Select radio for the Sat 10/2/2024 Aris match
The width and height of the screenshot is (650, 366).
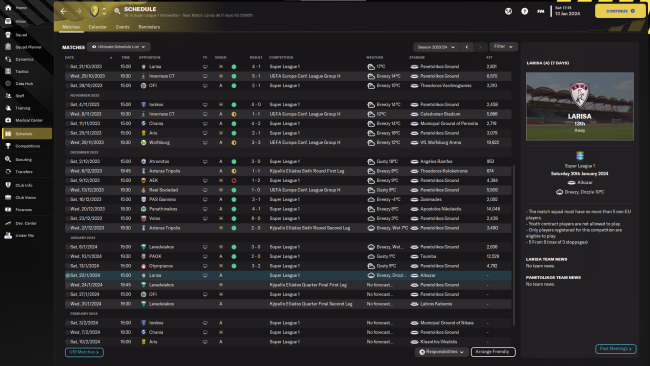tap(67, 342)
